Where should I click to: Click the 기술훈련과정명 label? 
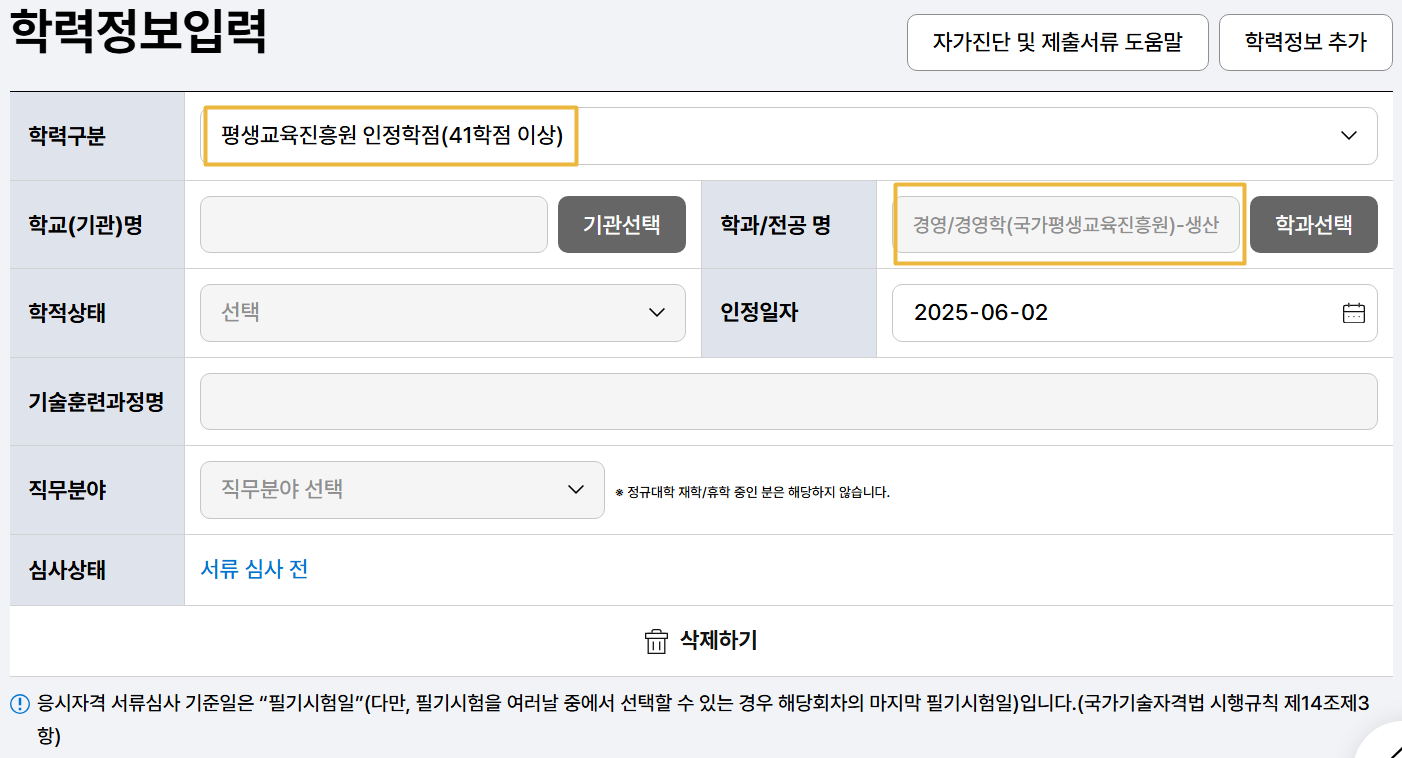click(96, 402)
